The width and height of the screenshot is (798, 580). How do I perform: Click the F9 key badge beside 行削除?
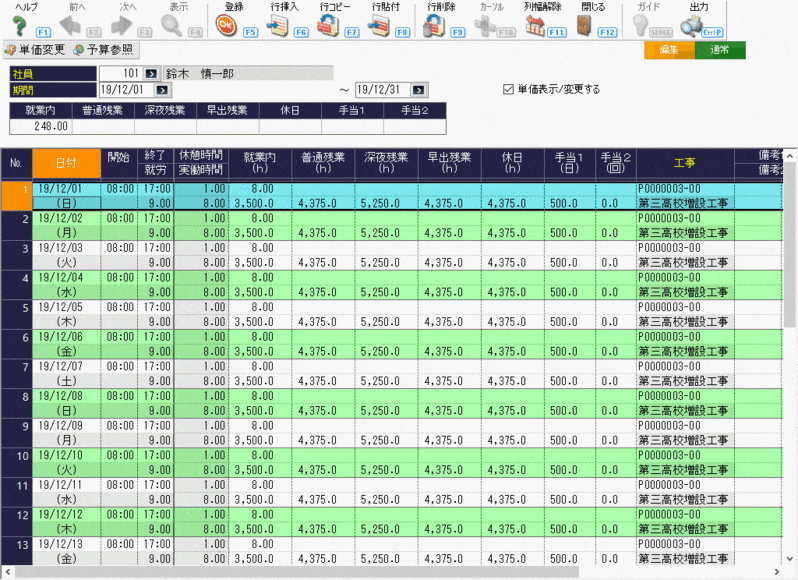458,32
